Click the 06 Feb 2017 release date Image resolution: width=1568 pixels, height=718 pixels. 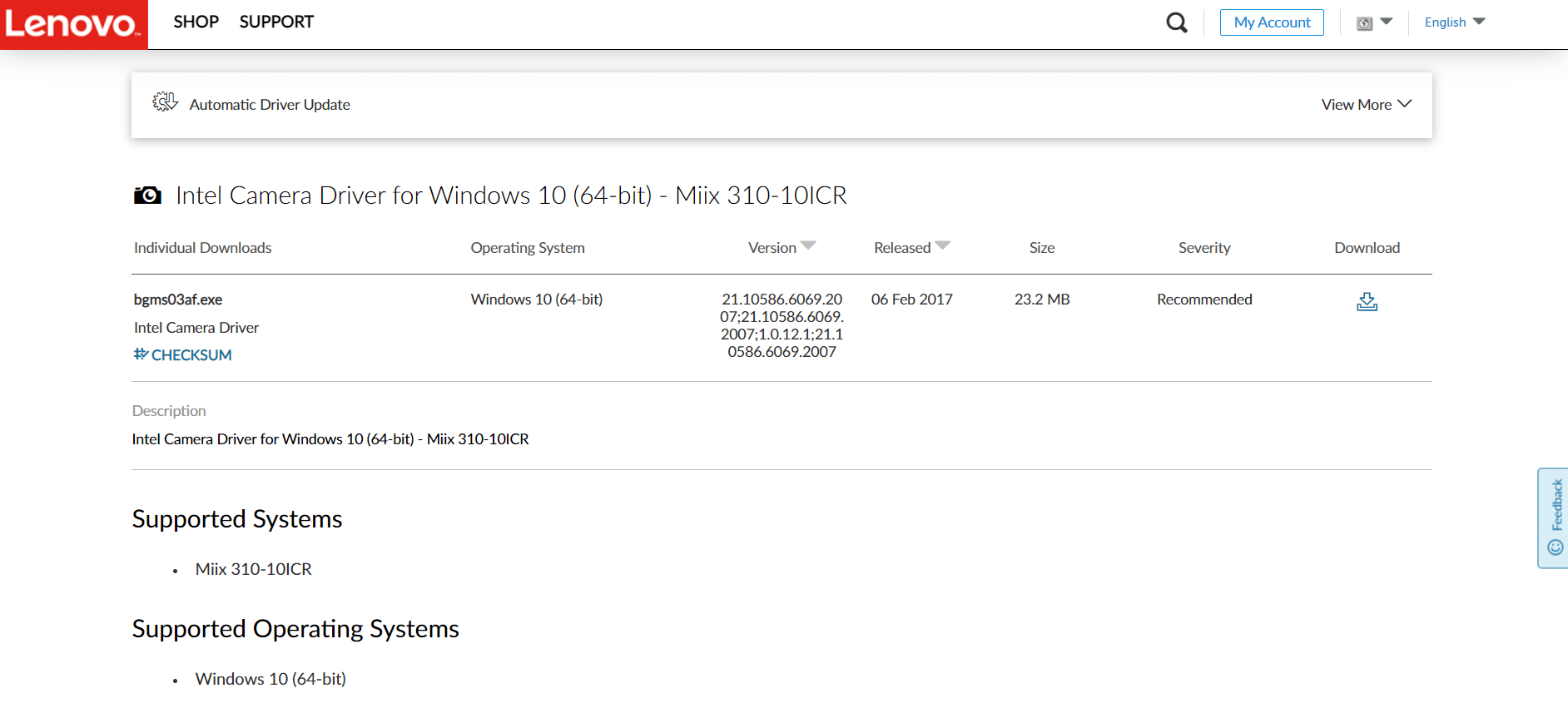(x=912, y=300)
